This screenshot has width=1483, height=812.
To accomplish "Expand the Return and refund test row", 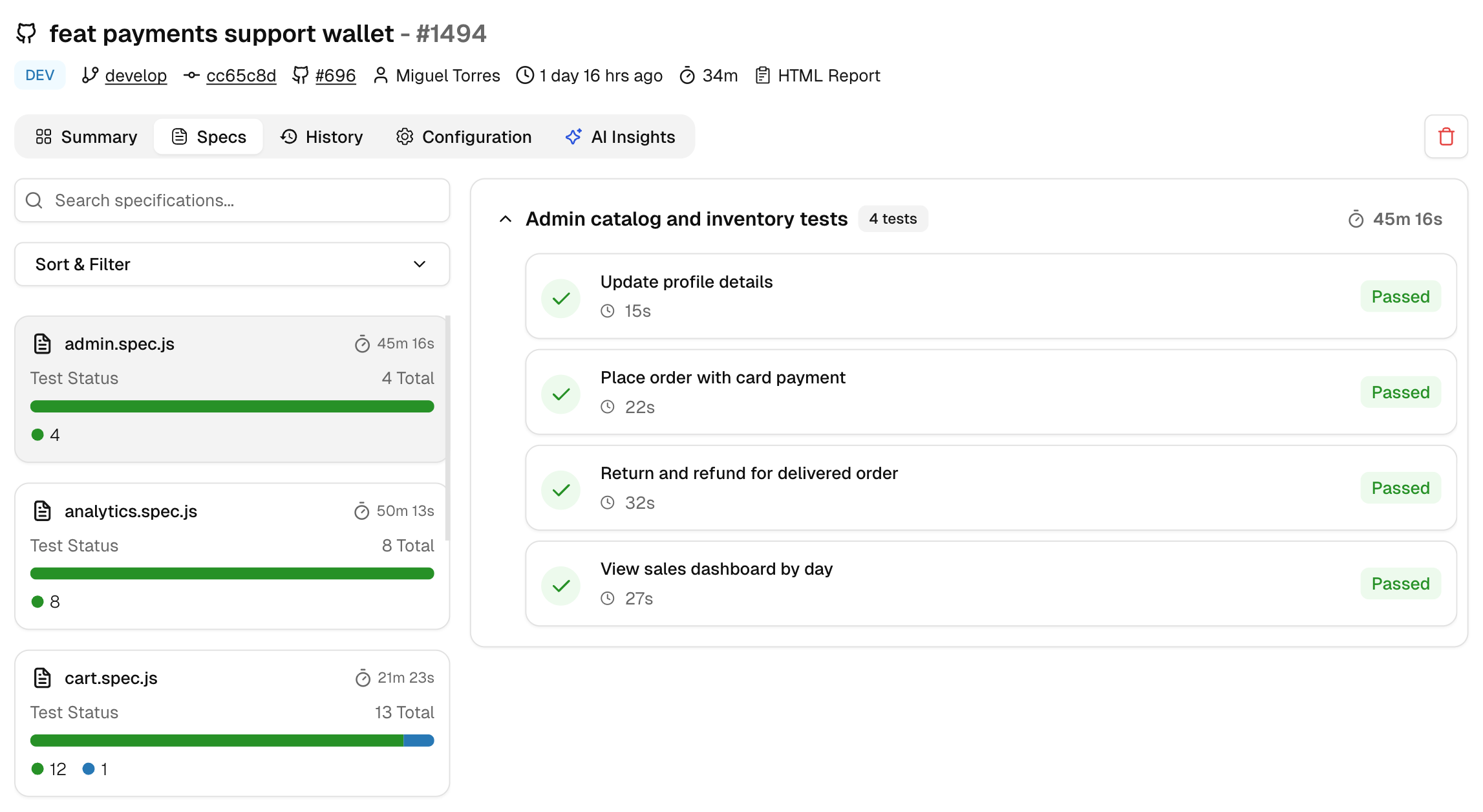I will pyautogui.click(x=991, y=488).
